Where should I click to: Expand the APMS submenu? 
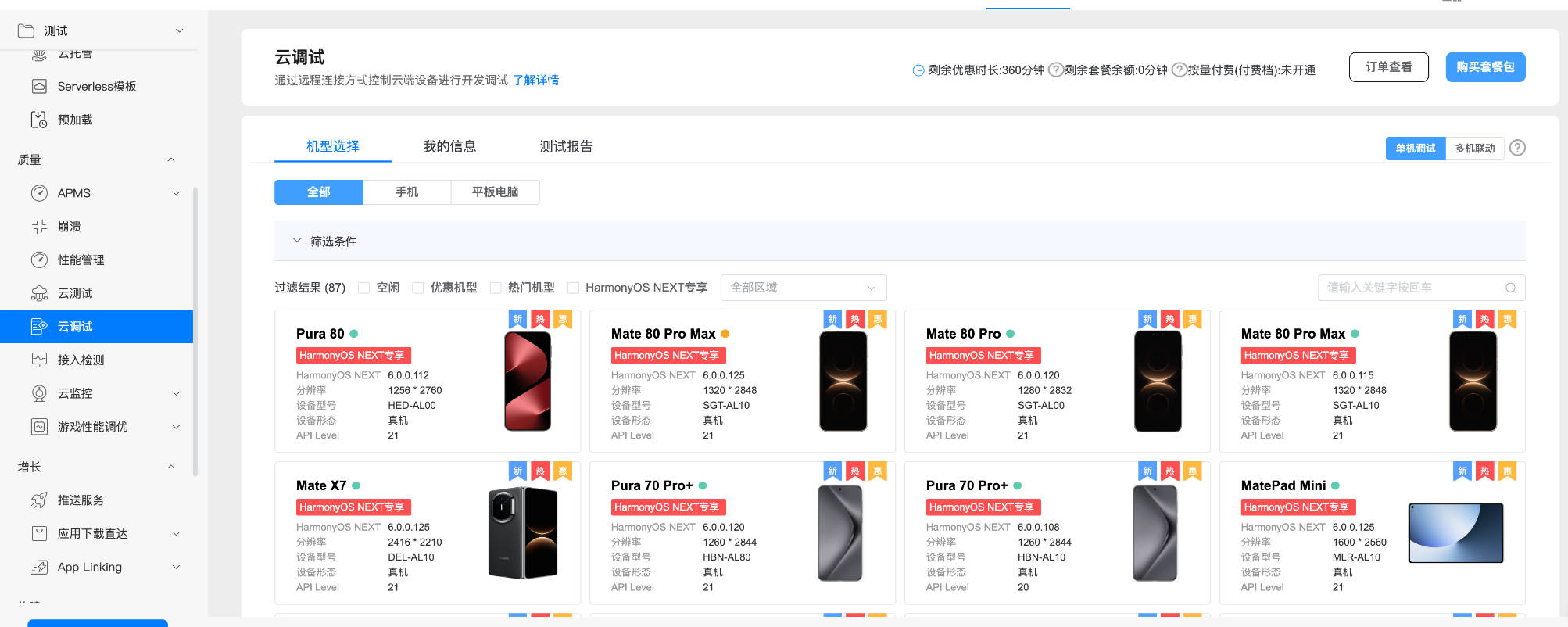pos(176,193)
